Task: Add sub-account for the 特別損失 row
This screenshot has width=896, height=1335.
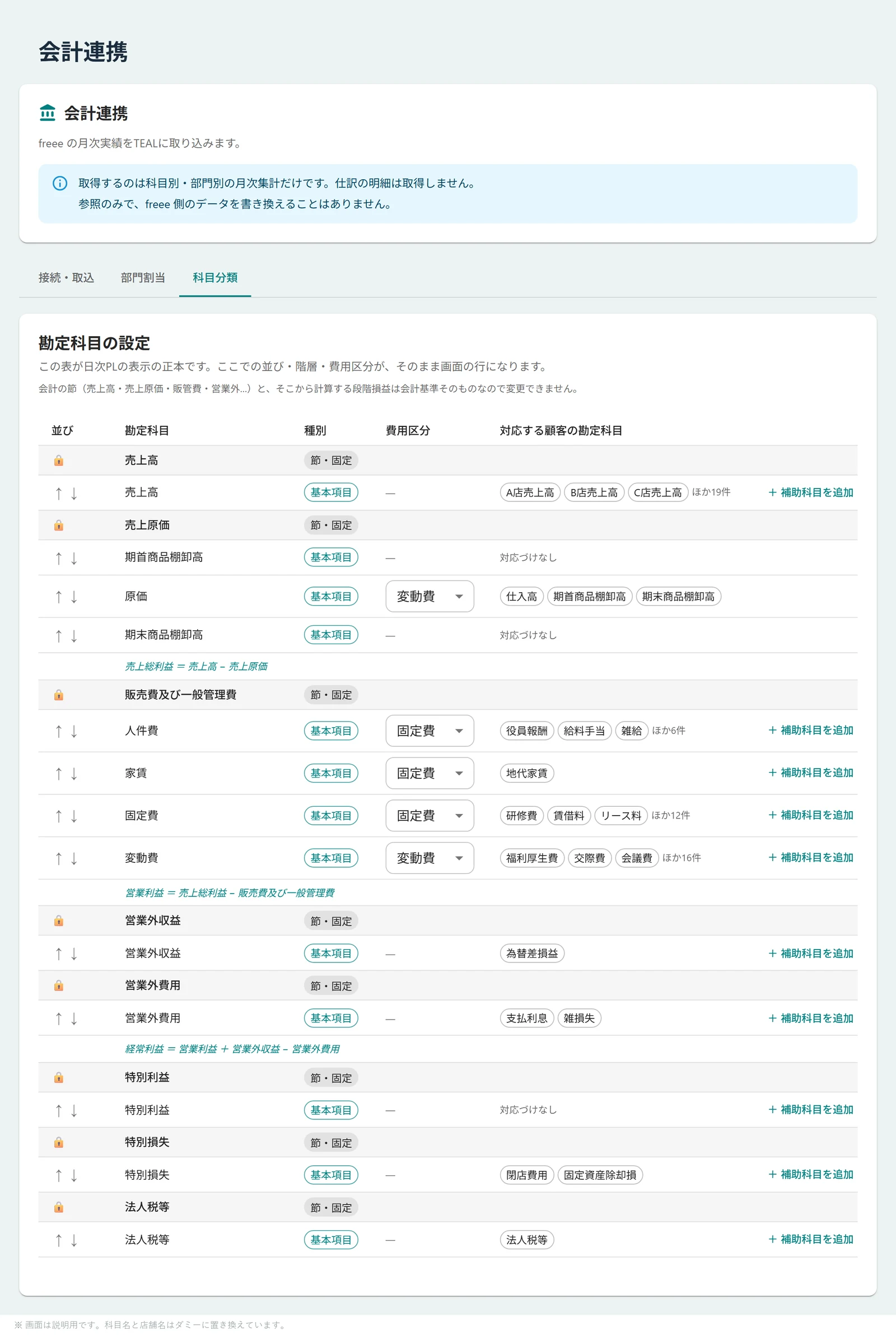Action: coord(810,1174)
